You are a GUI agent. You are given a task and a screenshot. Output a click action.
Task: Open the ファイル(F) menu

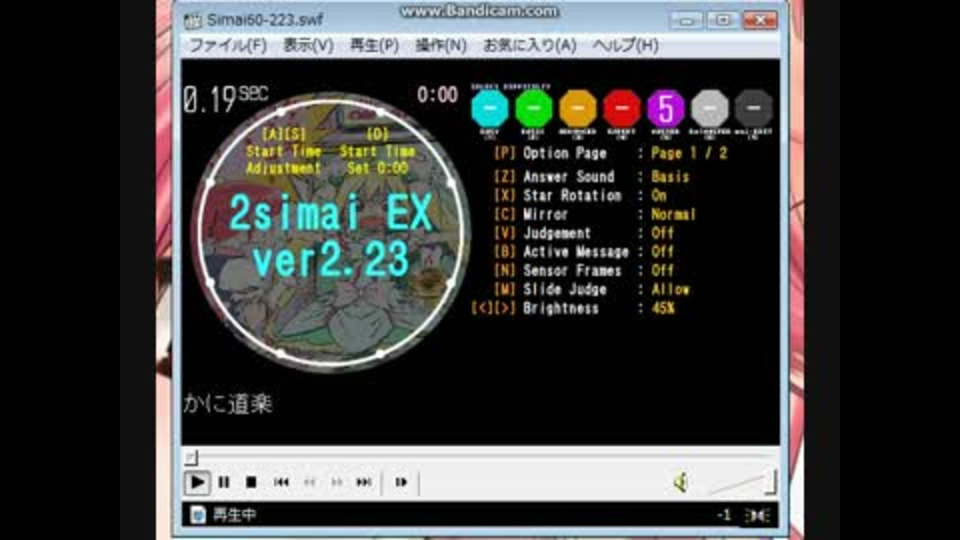(x=228, y=45)
